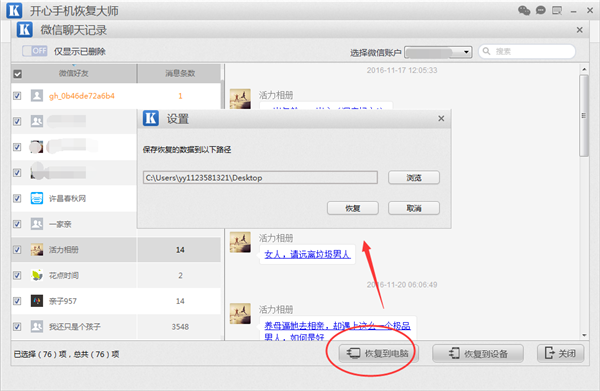Click the gh_0b46de72a6b4 avatar icon
The image size is (600, 391).
click(37, 96)
